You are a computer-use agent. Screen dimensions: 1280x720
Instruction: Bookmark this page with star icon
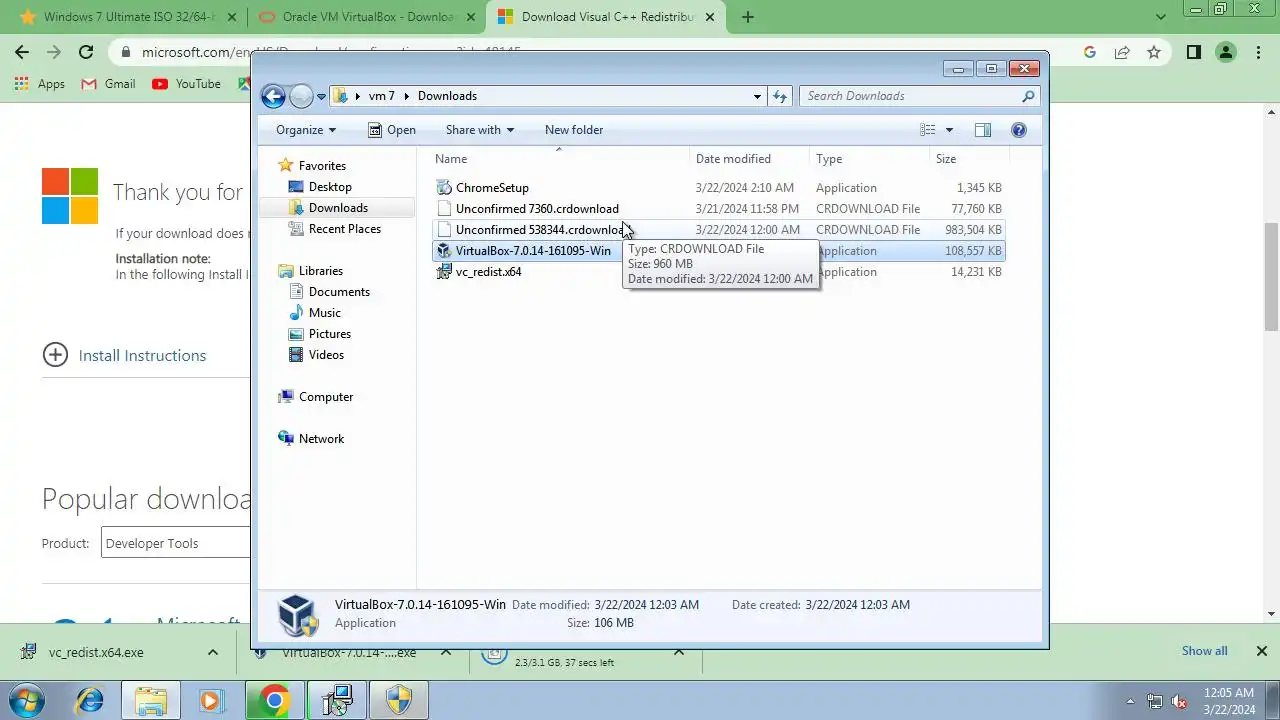pyautogui.click(x=1154, y=52)
